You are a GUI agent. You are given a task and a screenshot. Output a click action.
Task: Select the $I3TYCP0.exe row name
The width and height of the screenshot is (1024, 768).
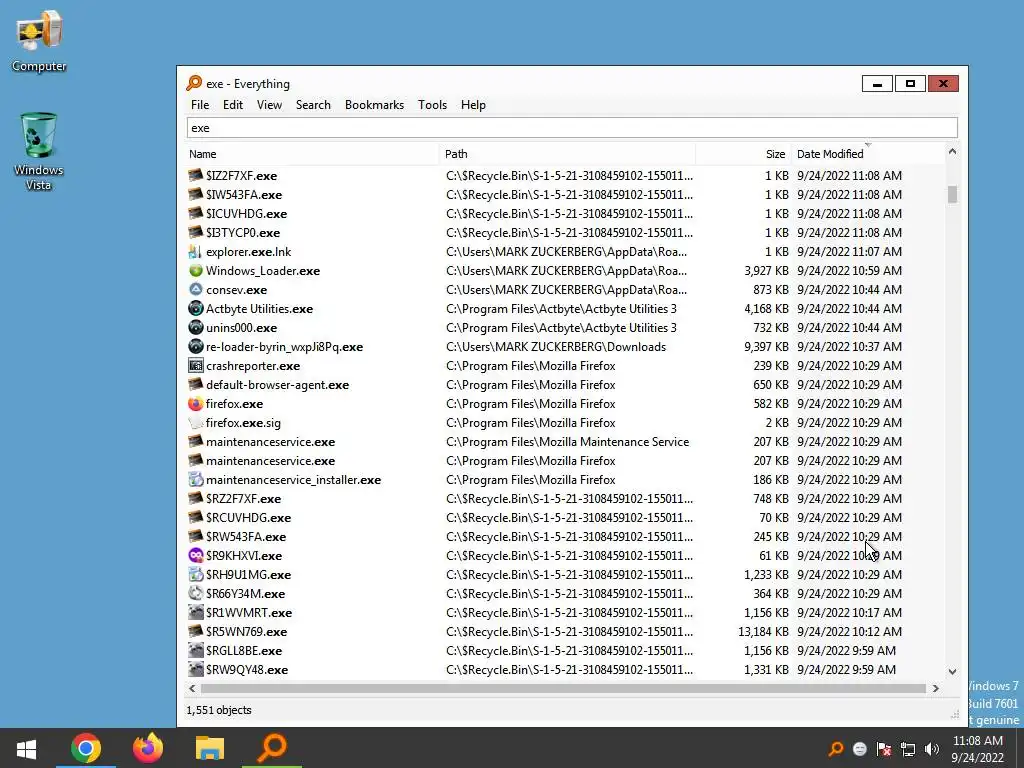(243, 232)
